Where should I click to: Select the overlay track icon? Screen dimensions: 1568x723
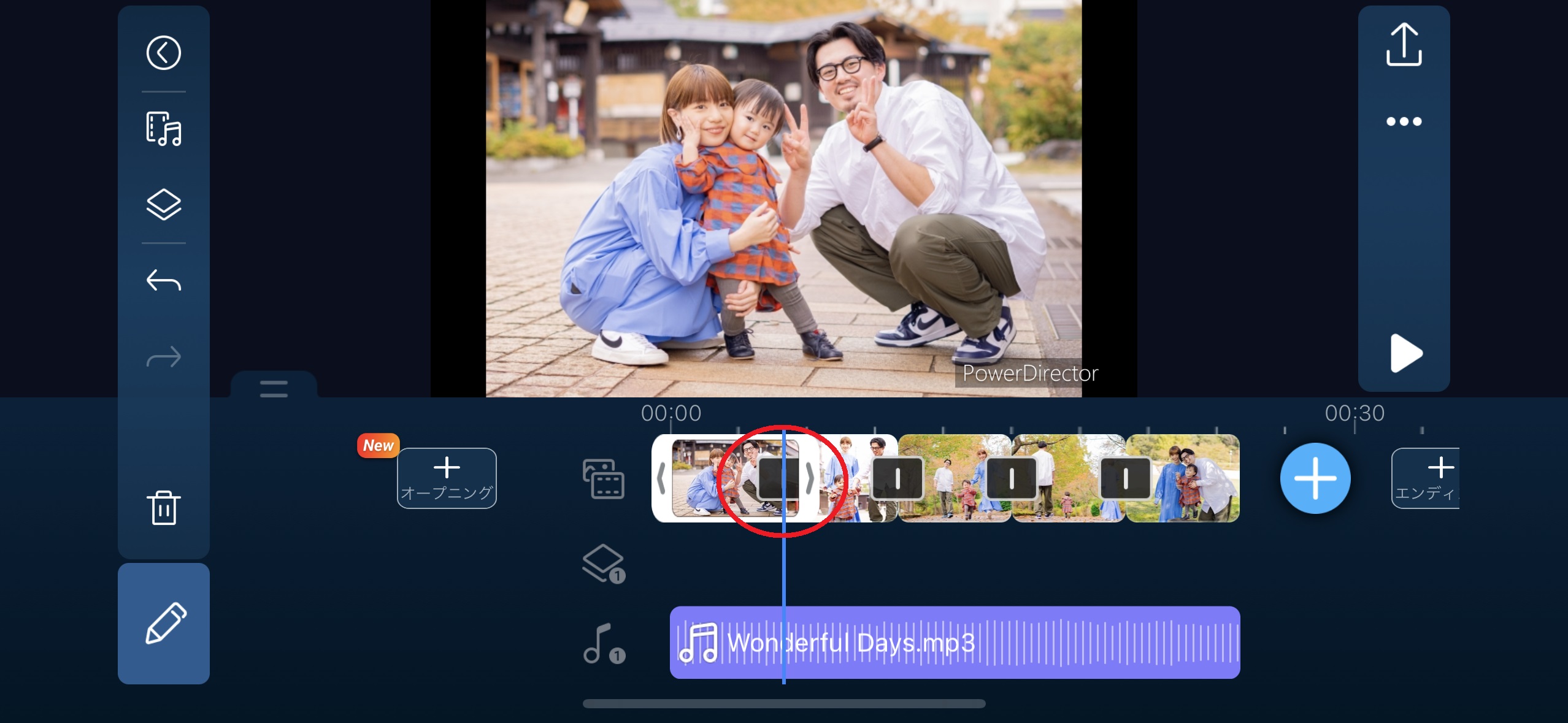(603, 563)
